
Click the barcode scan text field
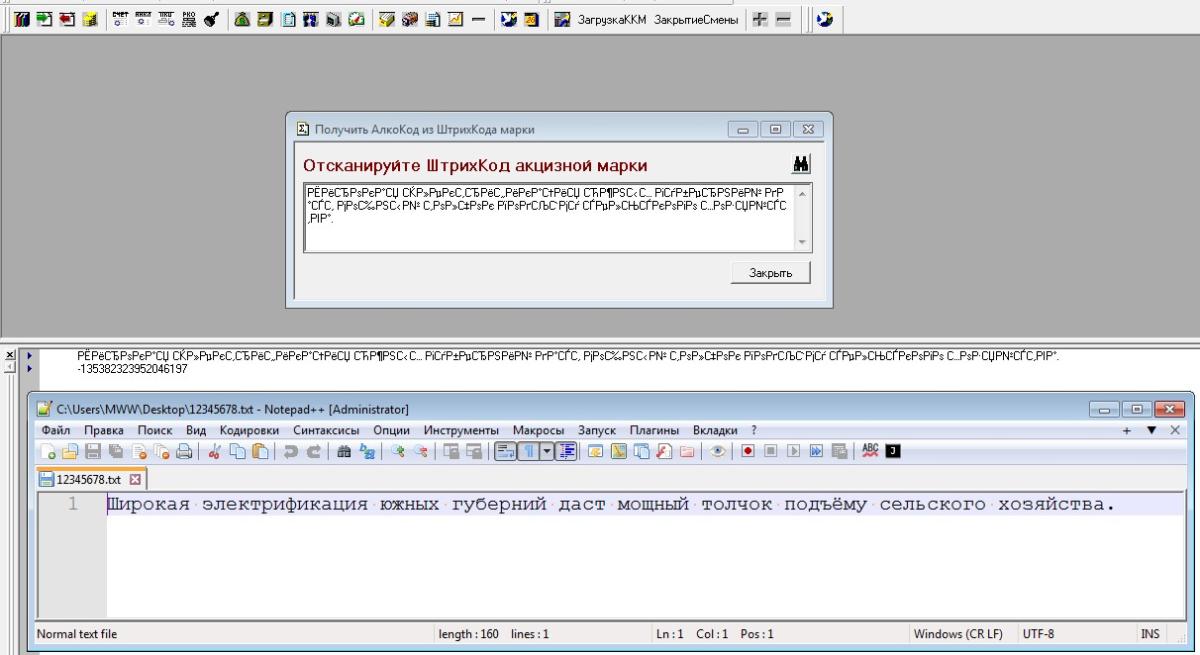[x=550, y=217]
